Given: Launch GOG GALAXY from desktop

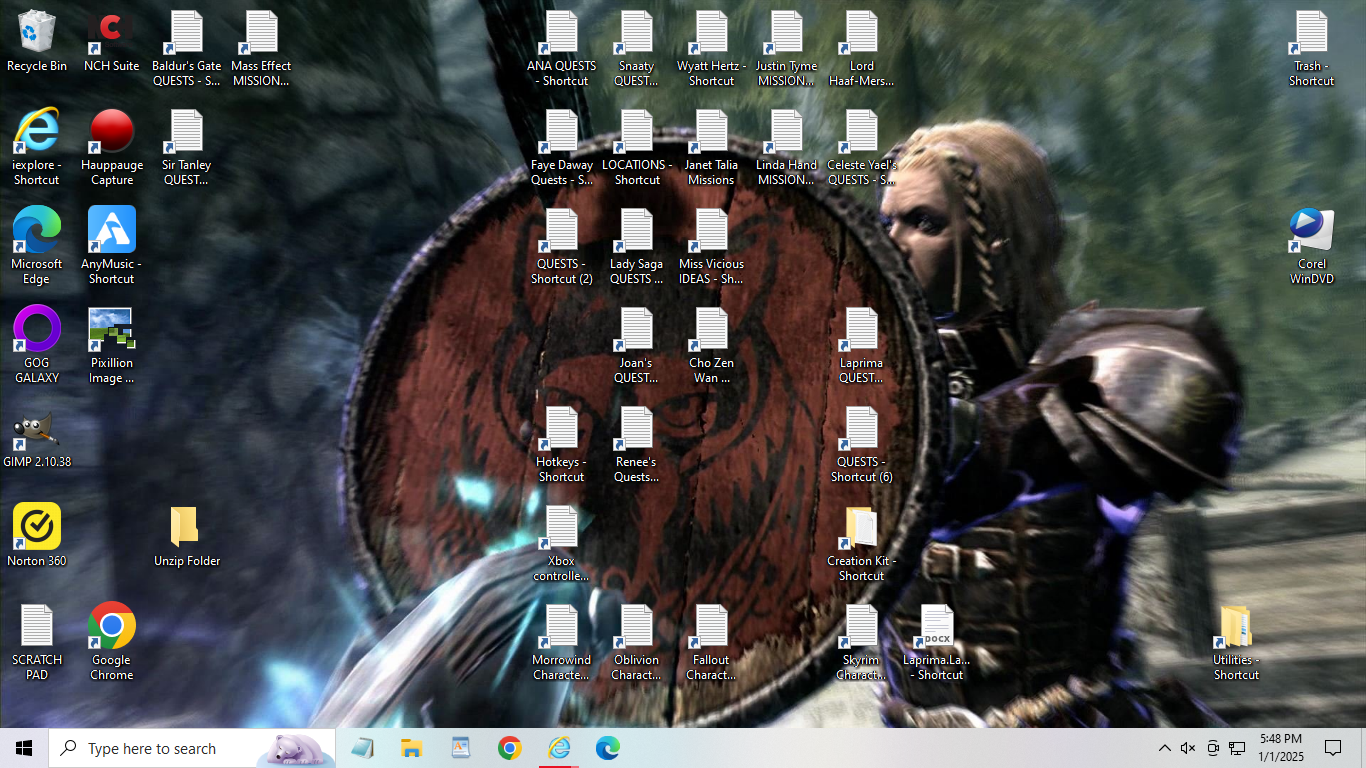Looking at the screenshot, I should [37, 344].
